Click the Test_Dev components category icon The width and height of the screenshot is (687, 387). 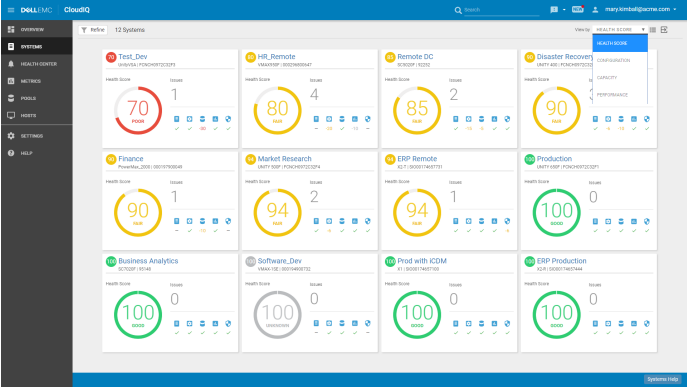[177, 119]
